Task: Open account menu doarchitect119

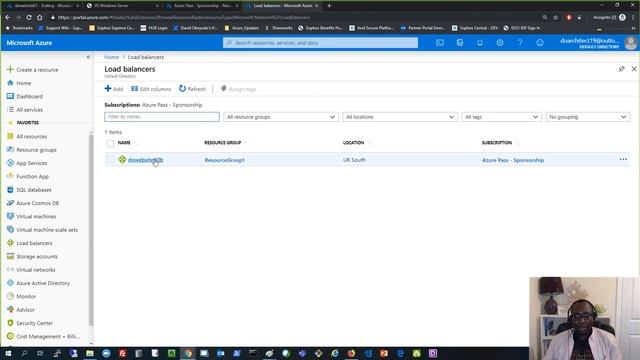Action: click(x=598, y=42)
